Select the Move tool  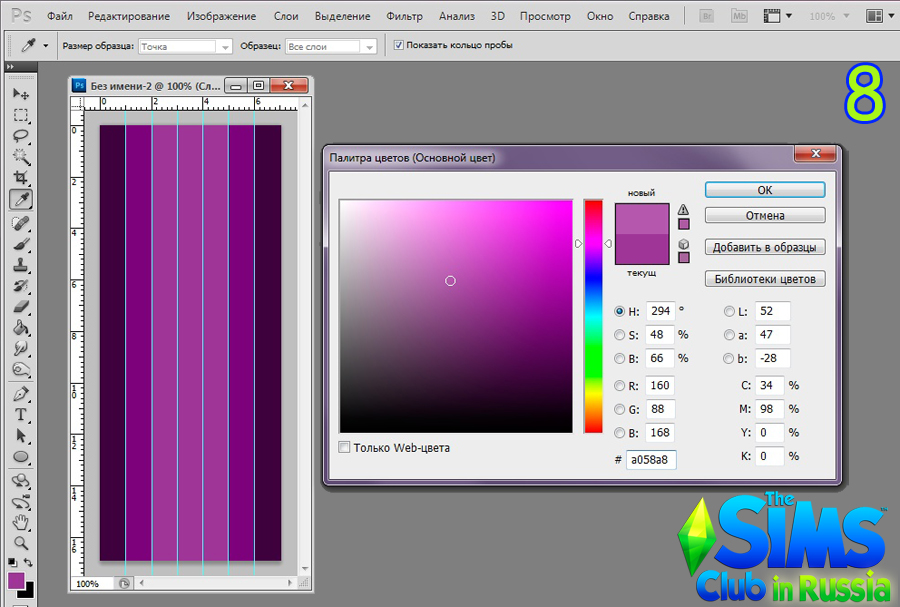[21, 94]
